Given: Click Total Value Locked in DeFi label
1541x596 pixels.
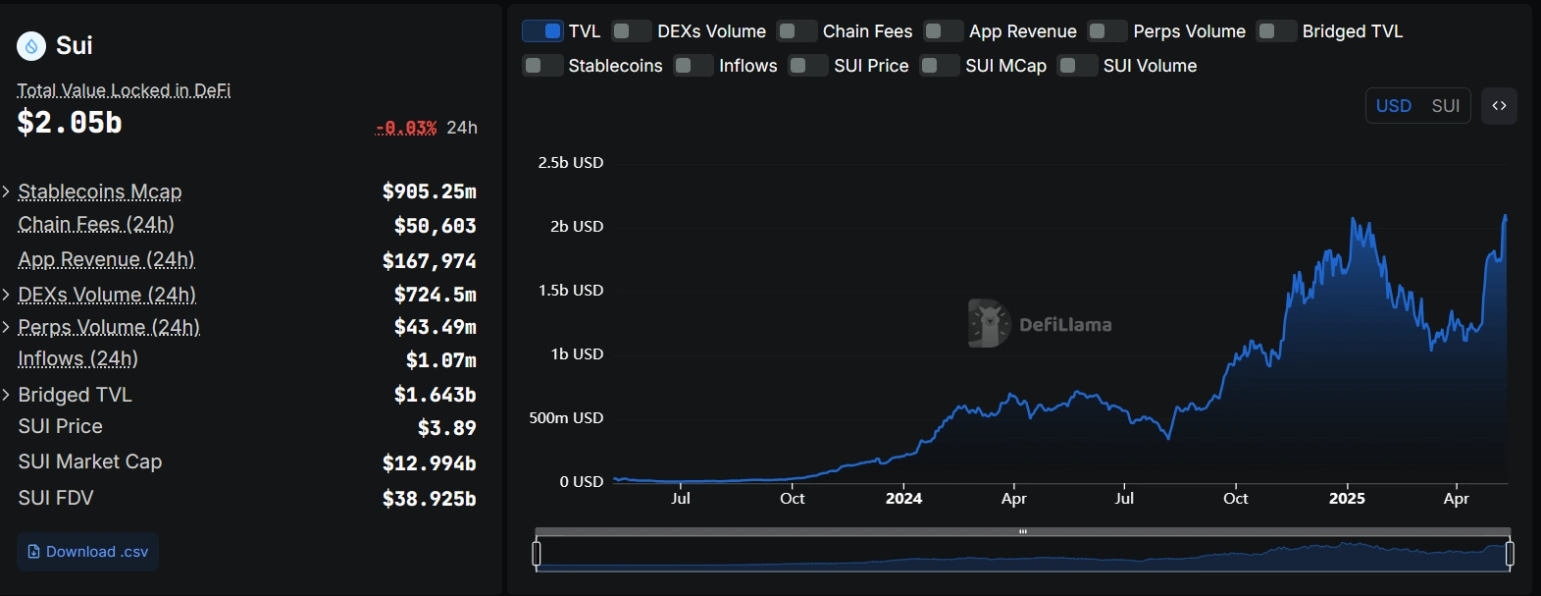Looking at the screenshot, I should pyautogui.click(x=124, y=90).
